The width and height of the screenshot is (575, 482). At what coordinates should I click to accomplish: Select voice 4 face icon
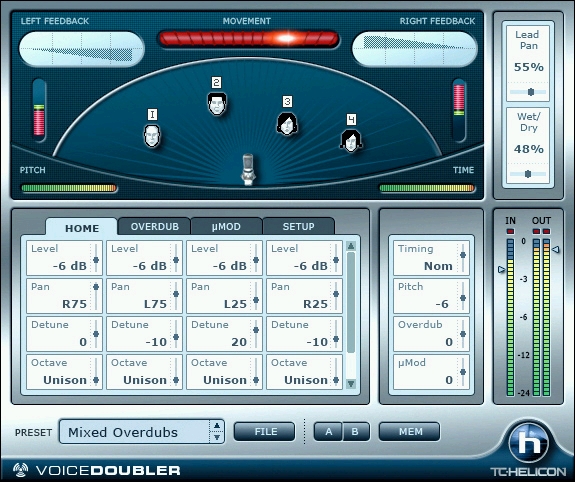coord(351,141)
